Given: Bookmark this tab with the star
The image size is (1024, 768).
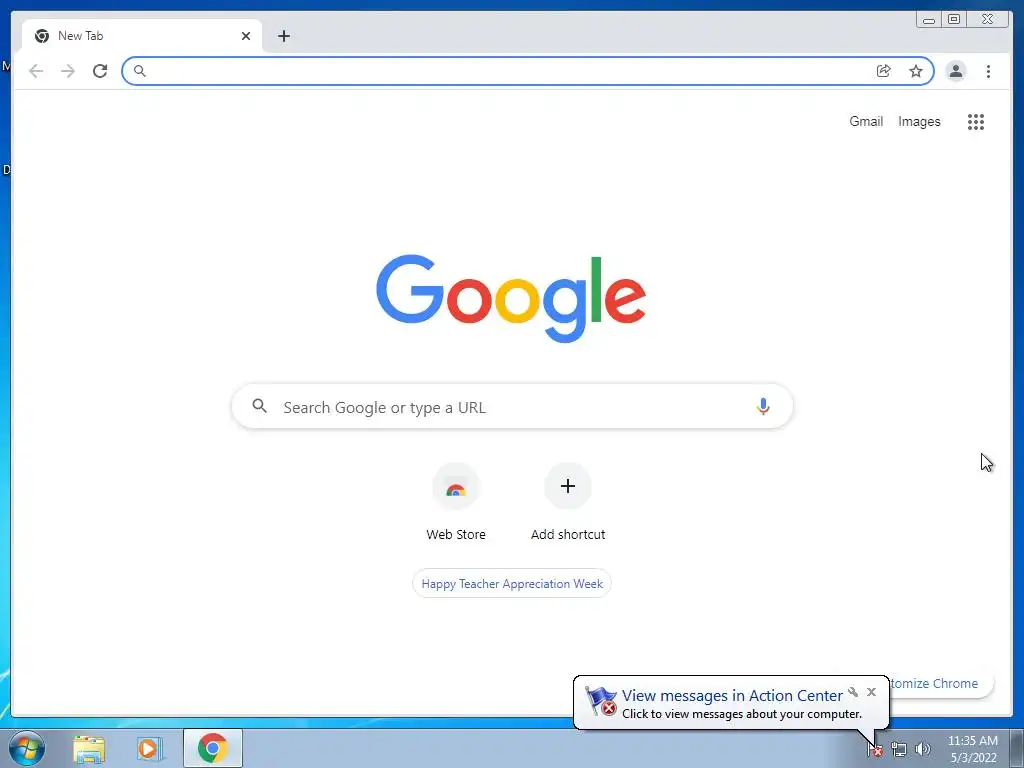Looking at the screenshot, I should pos(916,71).
